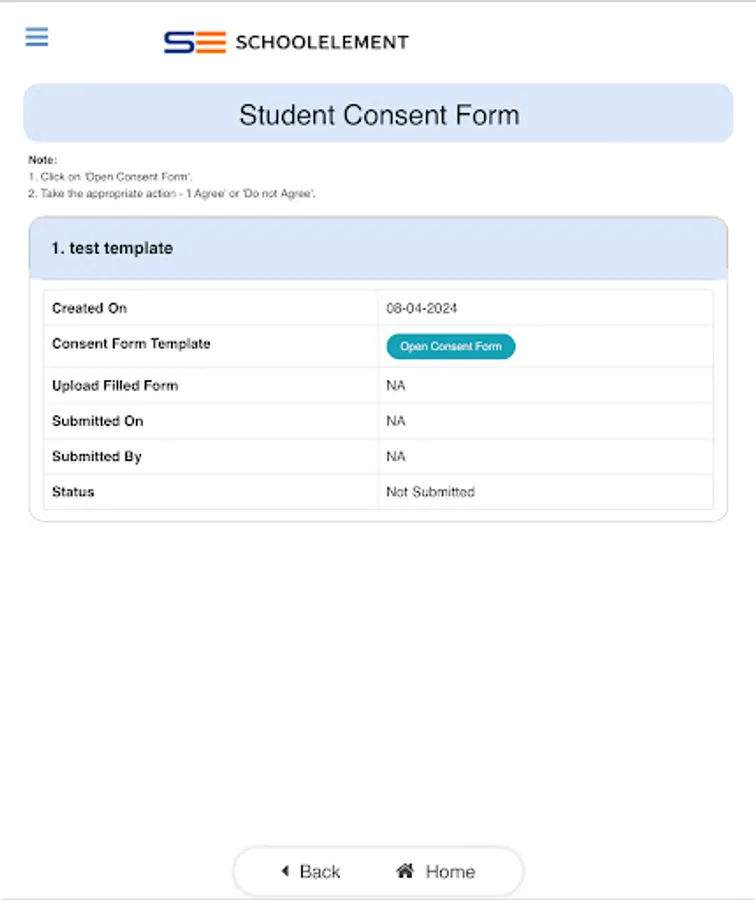Screen dimensions: 756x900
Task: Click the NA value for Submitted By
Action: [396, 457]
